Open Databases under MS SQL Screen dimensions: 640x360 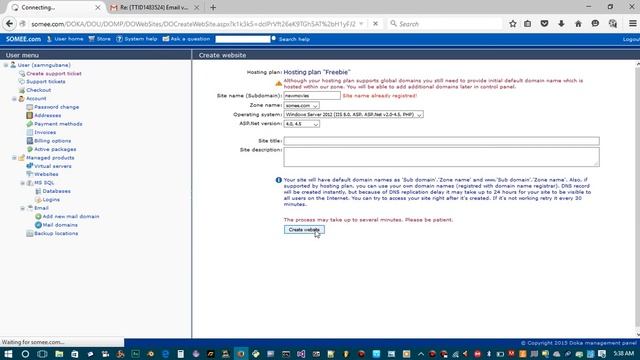pos(56,191)
